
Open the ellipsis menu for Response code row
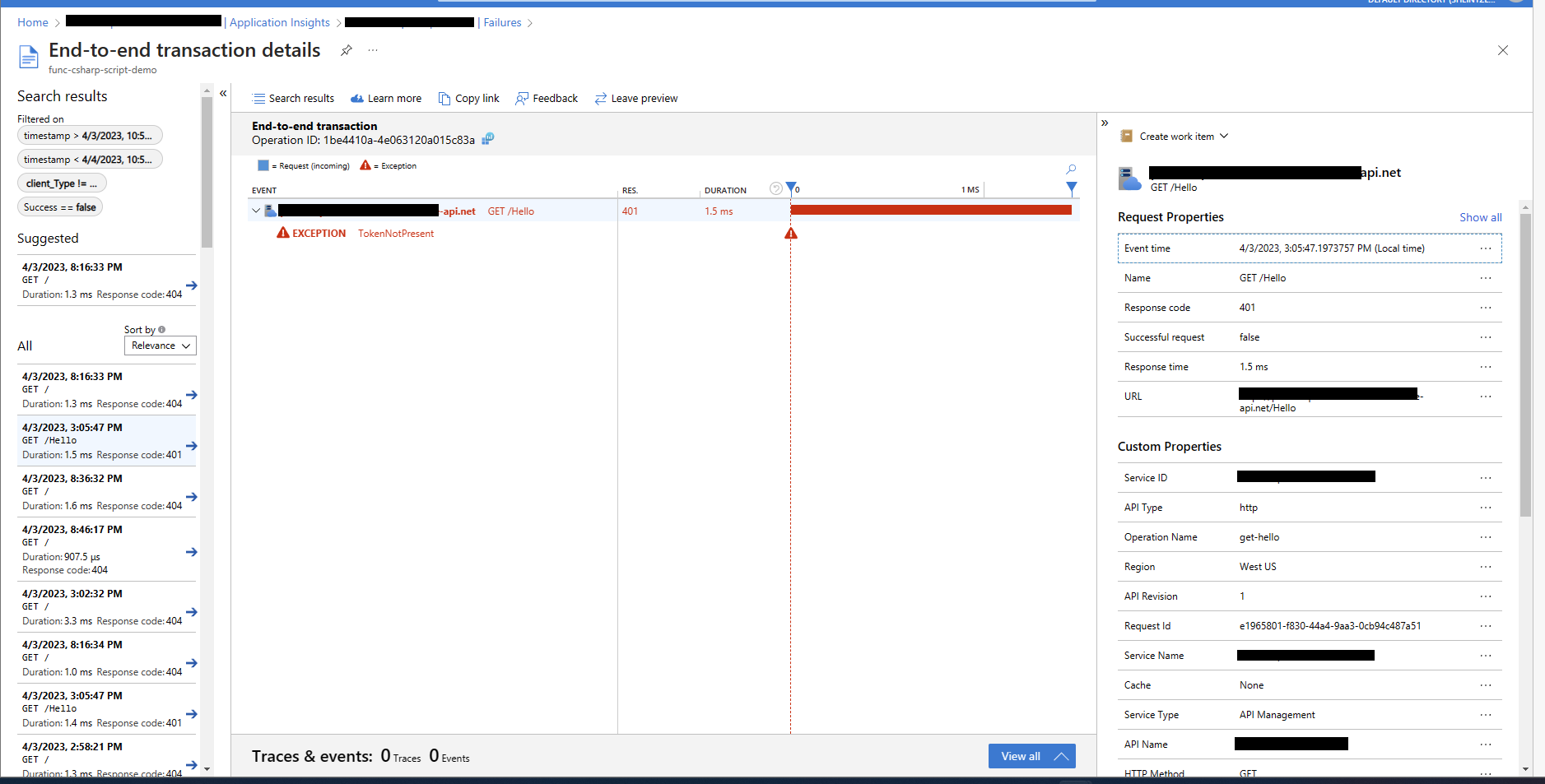click(1486, 308)
